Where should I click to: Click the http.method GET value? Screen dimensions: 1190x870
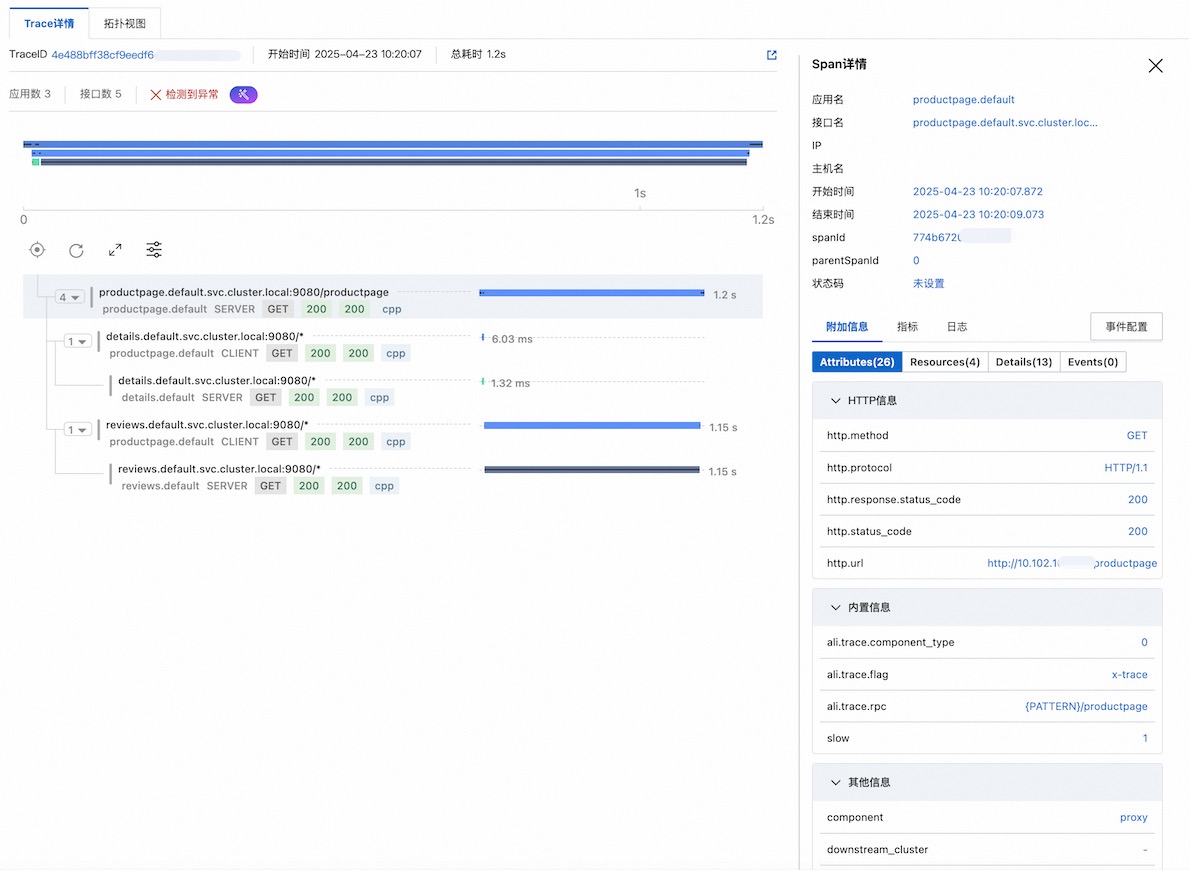pyautogui.click(x=1137, y=436)
